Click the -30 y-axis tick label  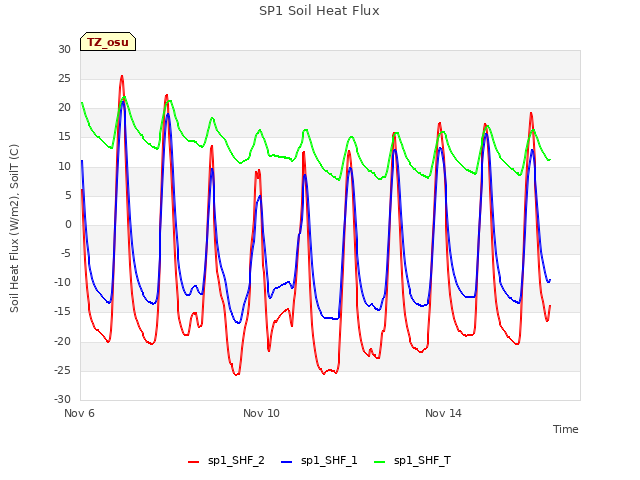coord(62,399)
